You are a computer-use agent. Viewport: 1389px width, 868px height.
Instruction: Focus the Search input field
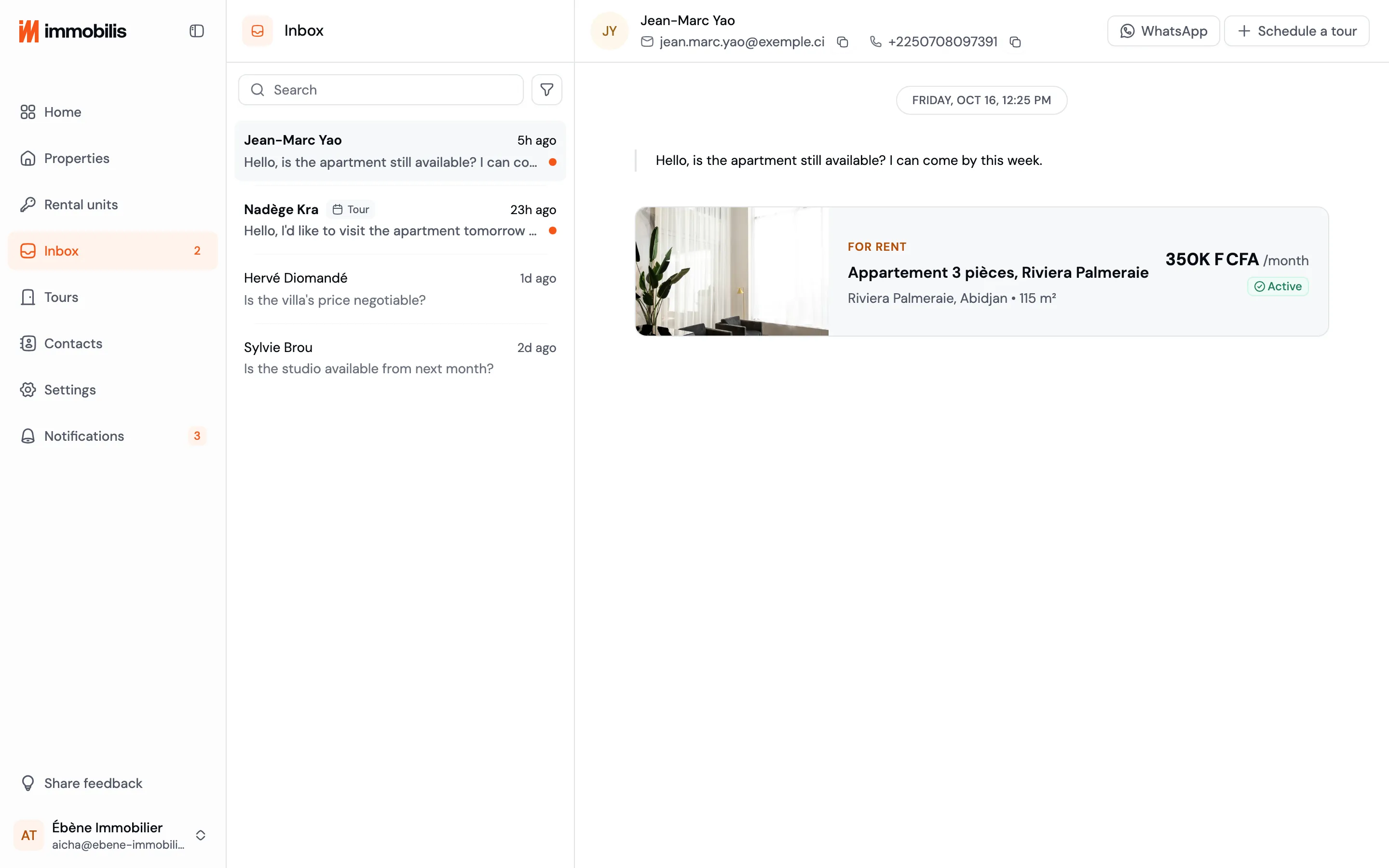(x=381, y=90)
